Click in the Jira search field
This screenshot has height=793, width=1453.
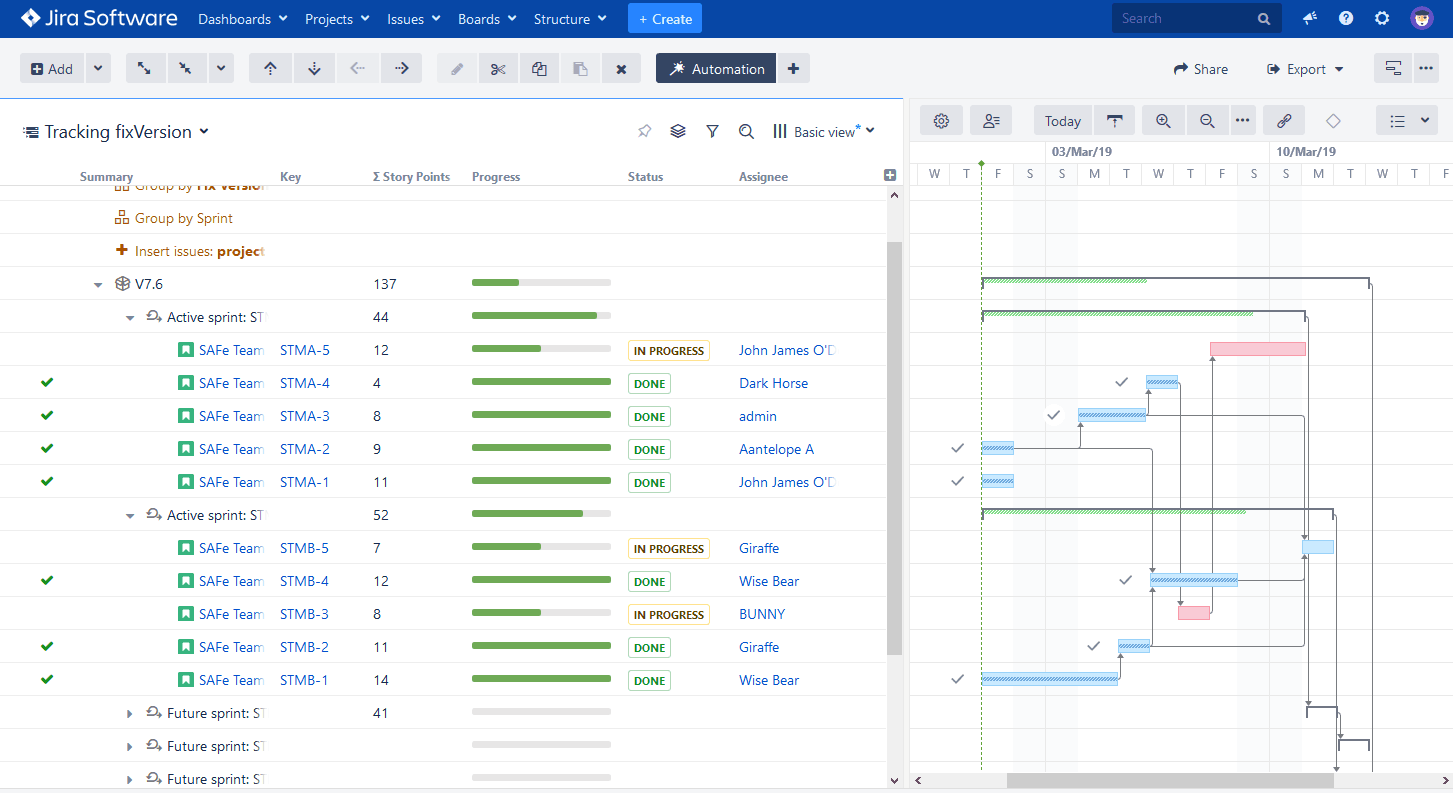tap(1185, 18)
